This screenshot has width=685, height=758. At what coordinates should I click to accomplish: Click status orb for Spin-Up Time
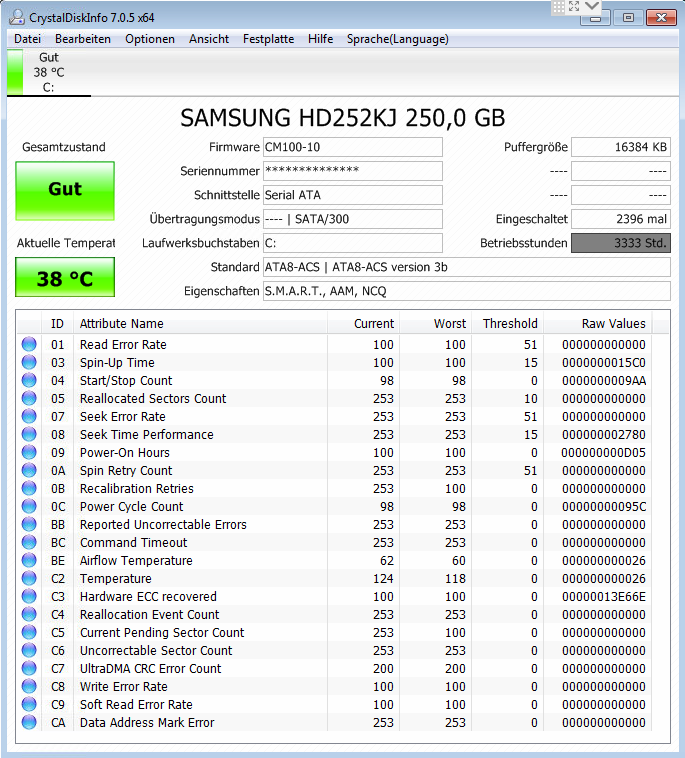[x=29, y=362]
